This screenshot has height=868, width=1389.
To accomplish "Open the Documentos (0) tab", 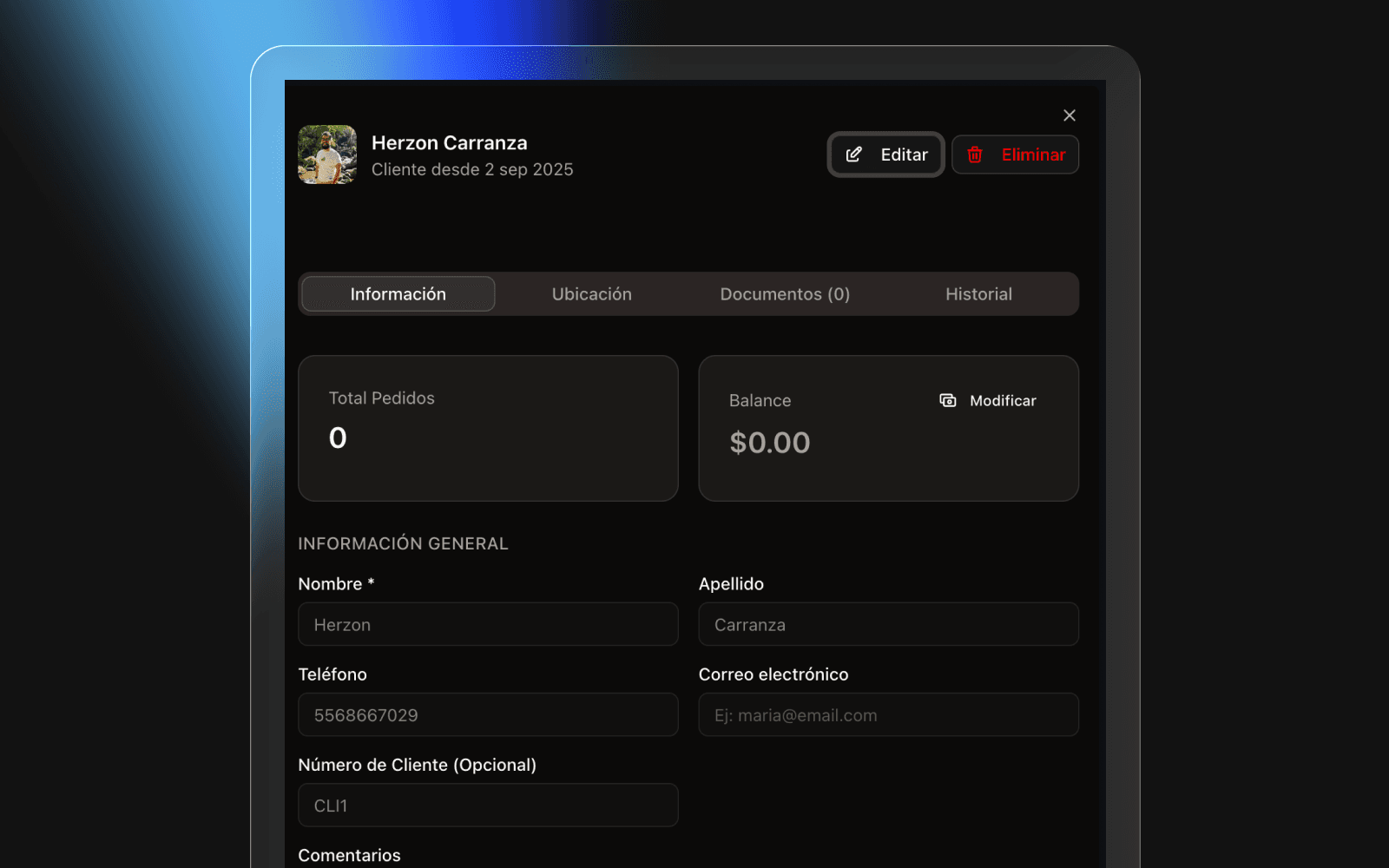I will tap(785, 294).
